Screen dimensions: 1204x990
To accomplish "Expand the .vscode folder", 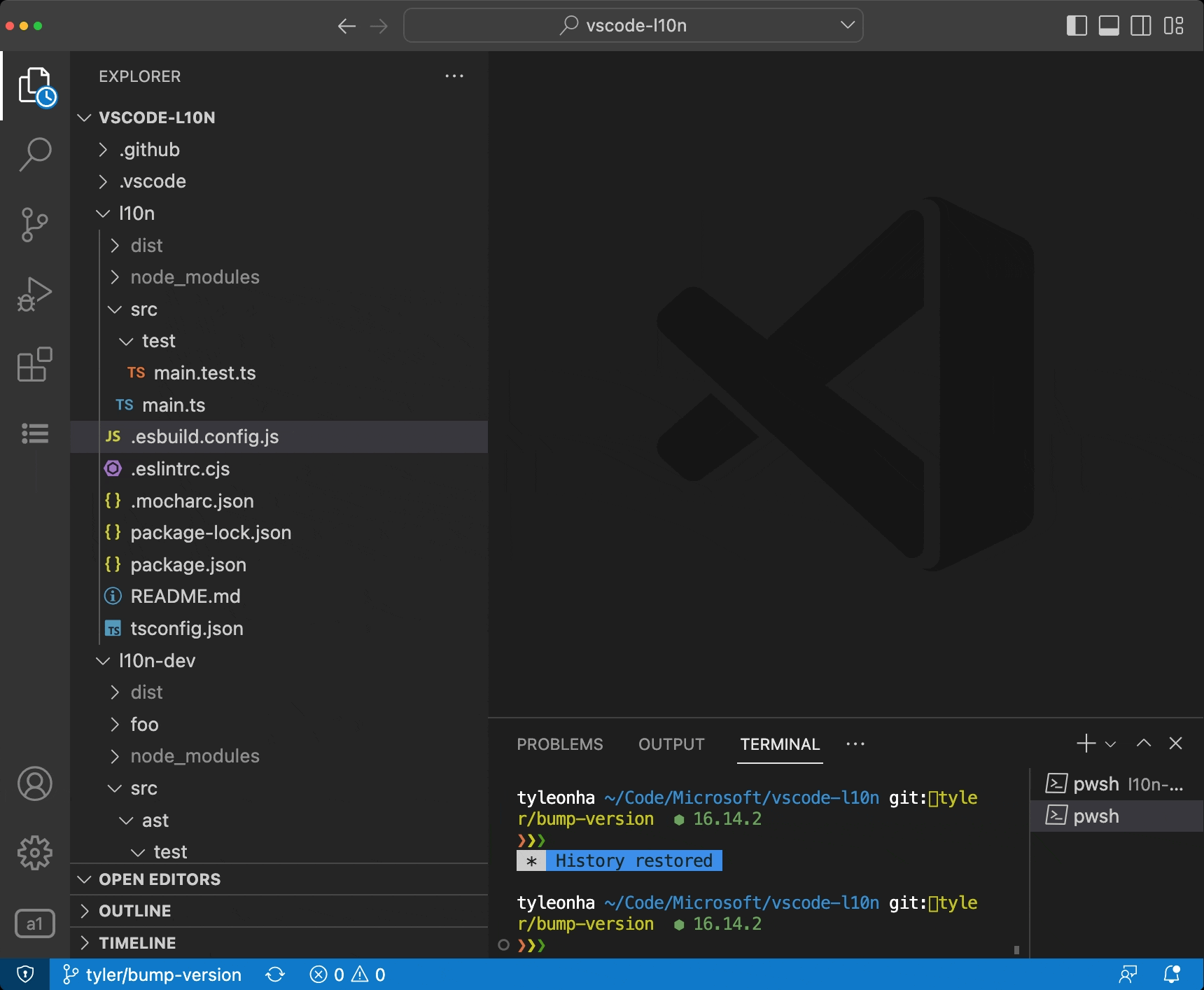I will click(x=103, y=181).
